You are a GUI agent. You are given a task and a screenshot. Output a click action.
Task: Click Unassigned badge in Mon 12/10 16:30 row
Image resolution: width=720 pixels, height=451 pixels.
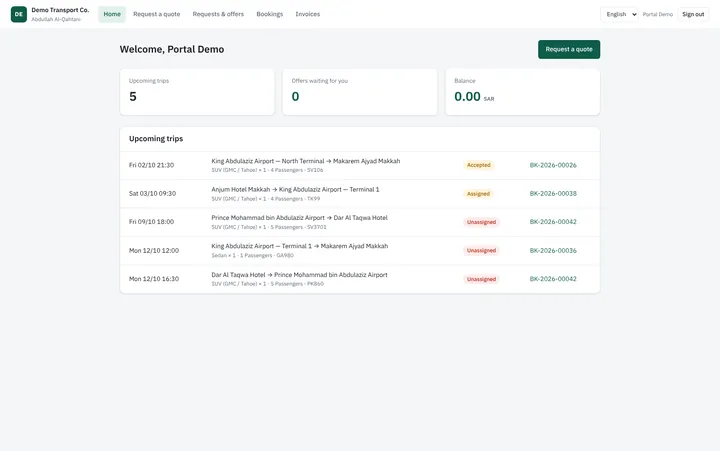pyautogui.click(x=481, y=279)
